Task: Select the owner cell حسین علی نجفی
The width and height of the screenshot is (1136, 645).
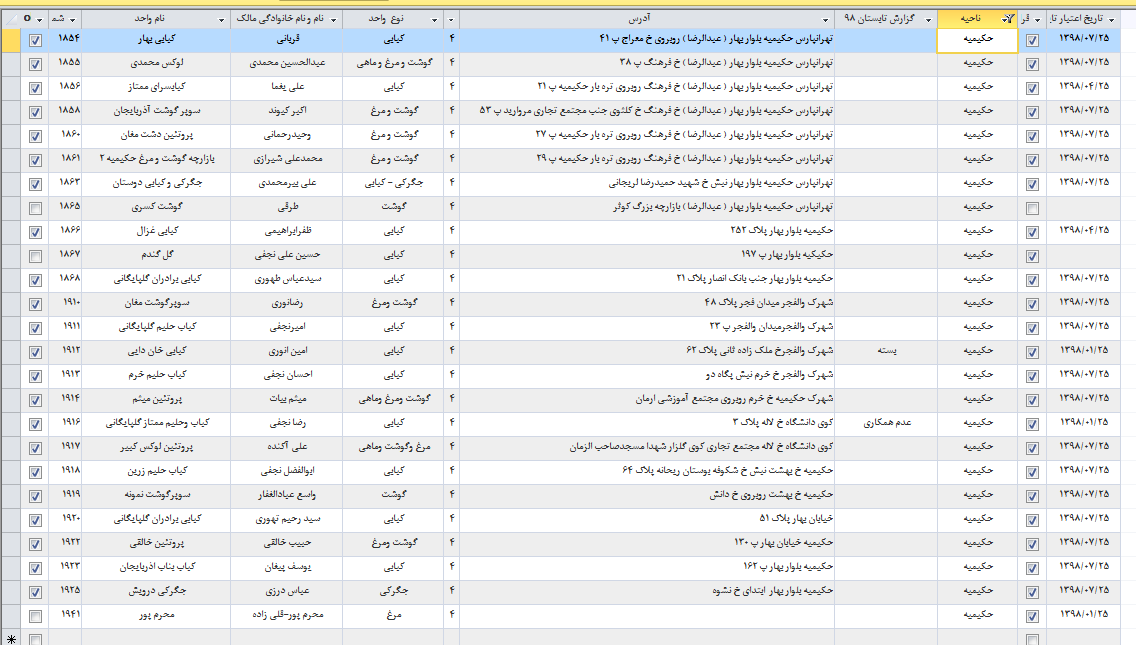Action: coord(287,255)
